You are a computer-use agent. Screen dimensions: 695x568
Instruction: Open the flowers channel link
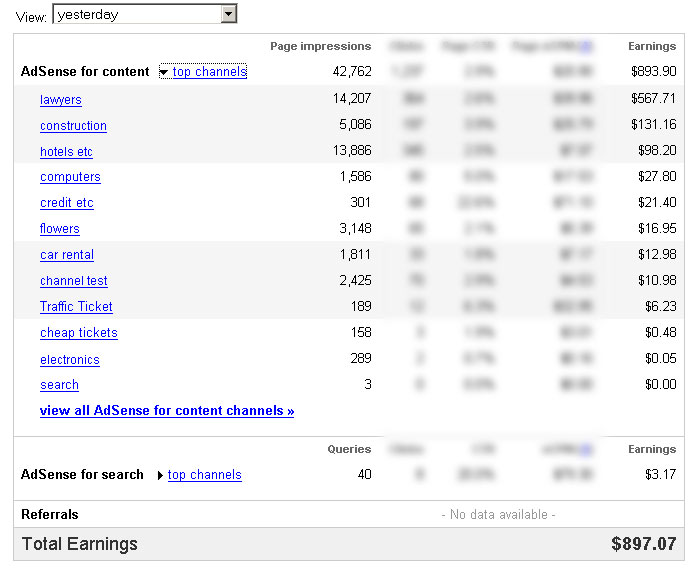(x=59, y=229)
